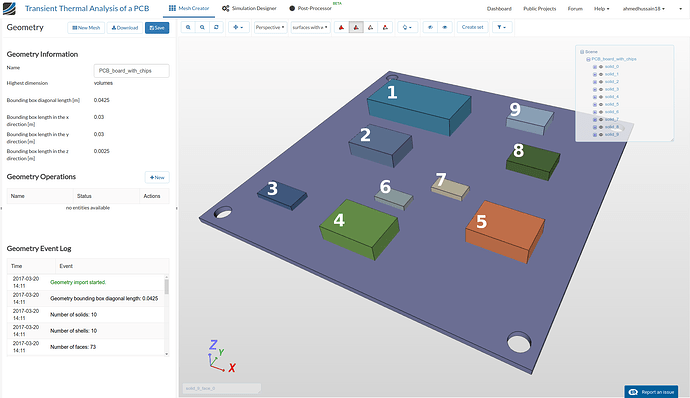Click the Event Log scroll down arrow
690x398 pixels.
(x=166, y=354)
